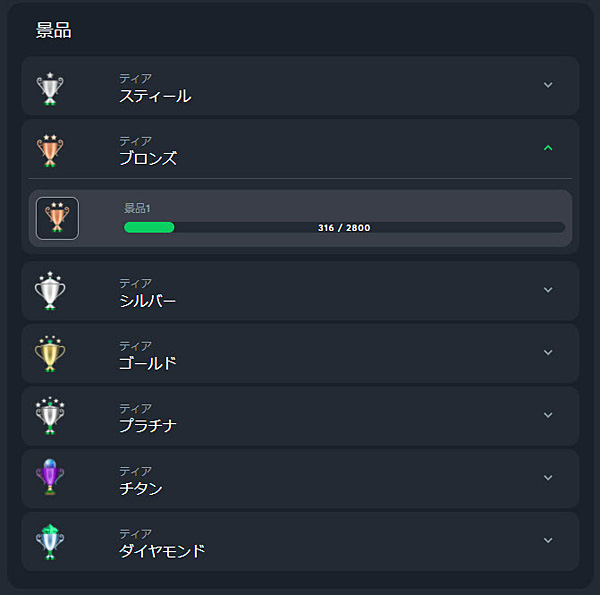Collapse the ブロンズ tier with green chevron
Viewport: 600px width, 595px height.
tap(548, 148)
